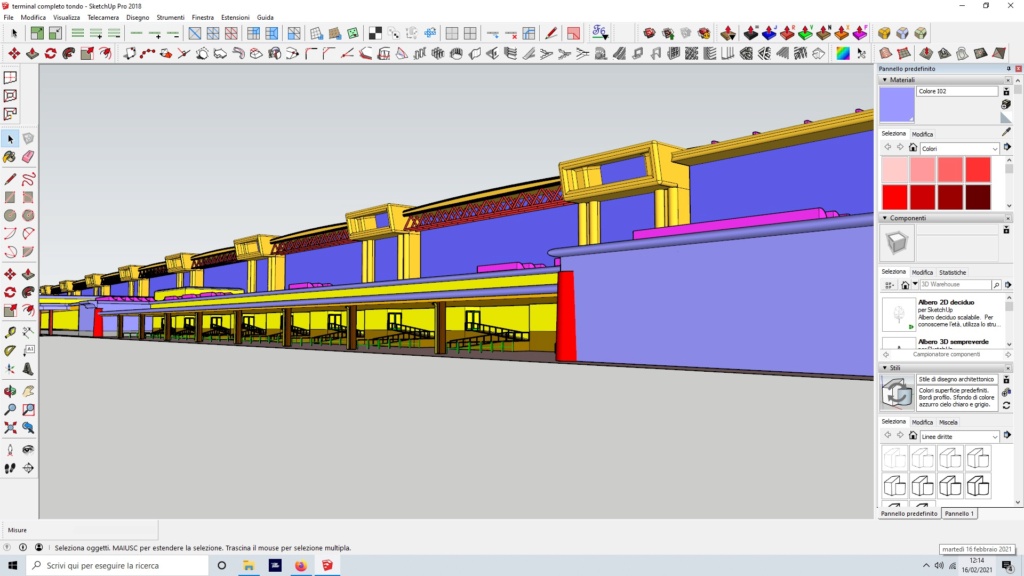Open the Colori materials library dropdown
The width and height of the screenshot is (1024, 576).
(x=959, y=148)
